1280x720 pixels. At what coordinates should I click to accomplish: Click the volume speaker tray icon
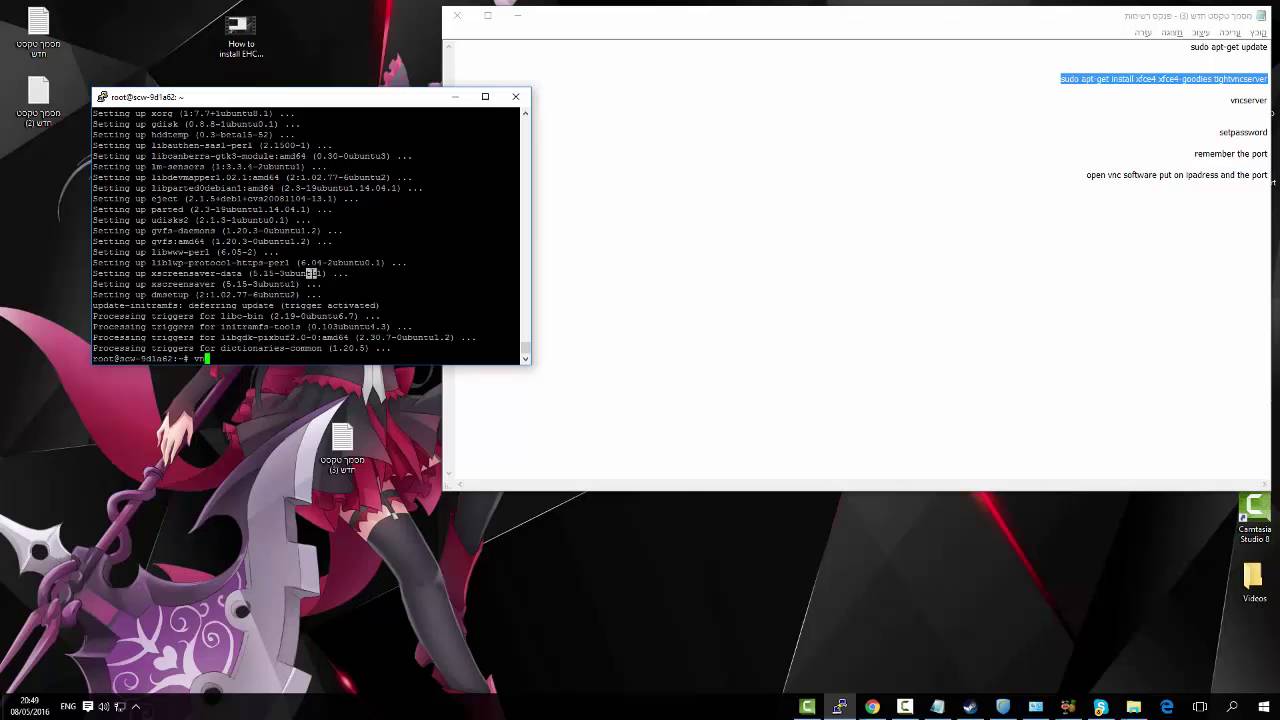click(104, 707)
